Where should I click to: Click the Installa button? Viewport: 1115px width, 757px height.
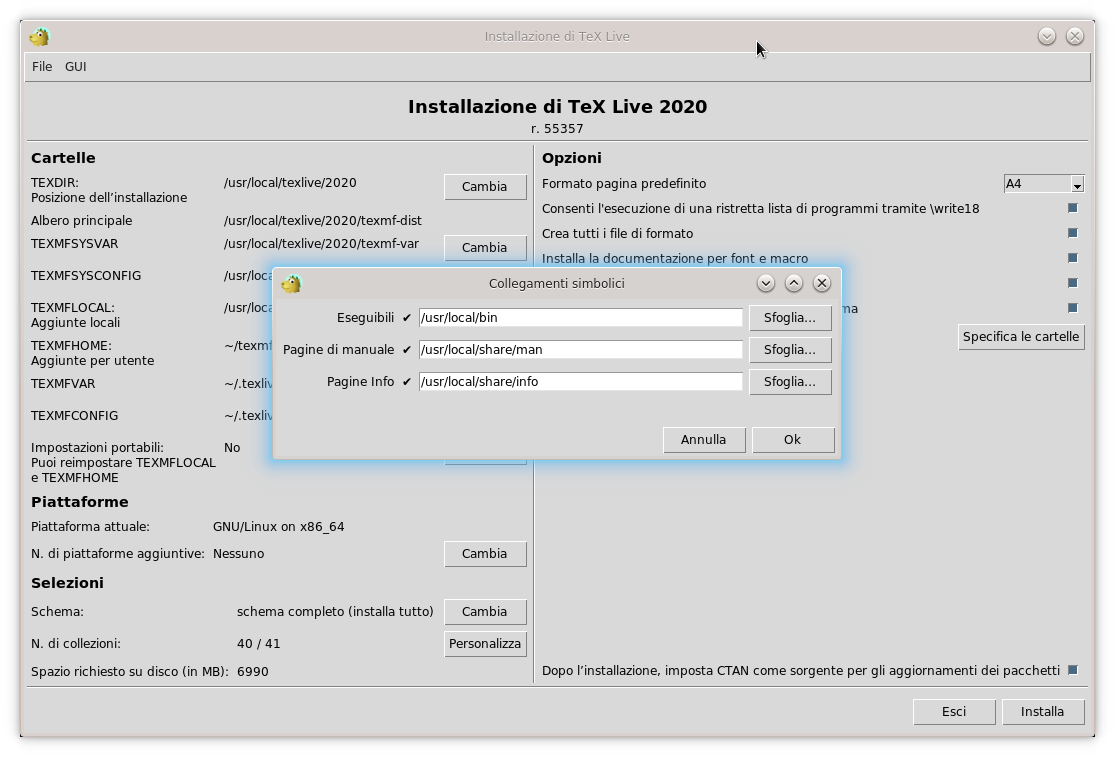tap(1042, 712)
